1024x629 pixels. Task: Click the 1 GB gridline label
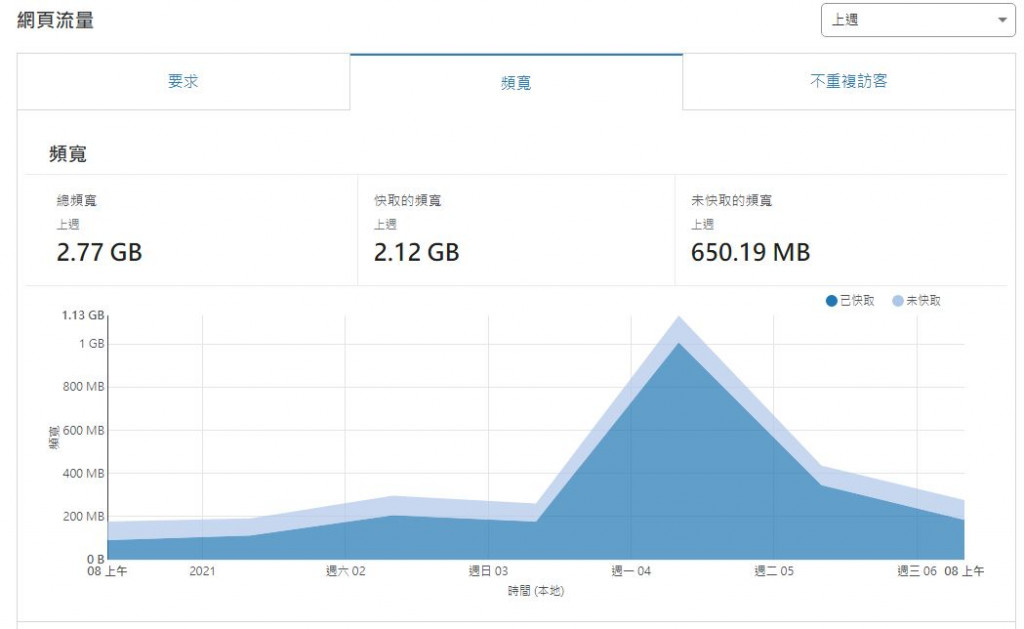tap(91, 344)
